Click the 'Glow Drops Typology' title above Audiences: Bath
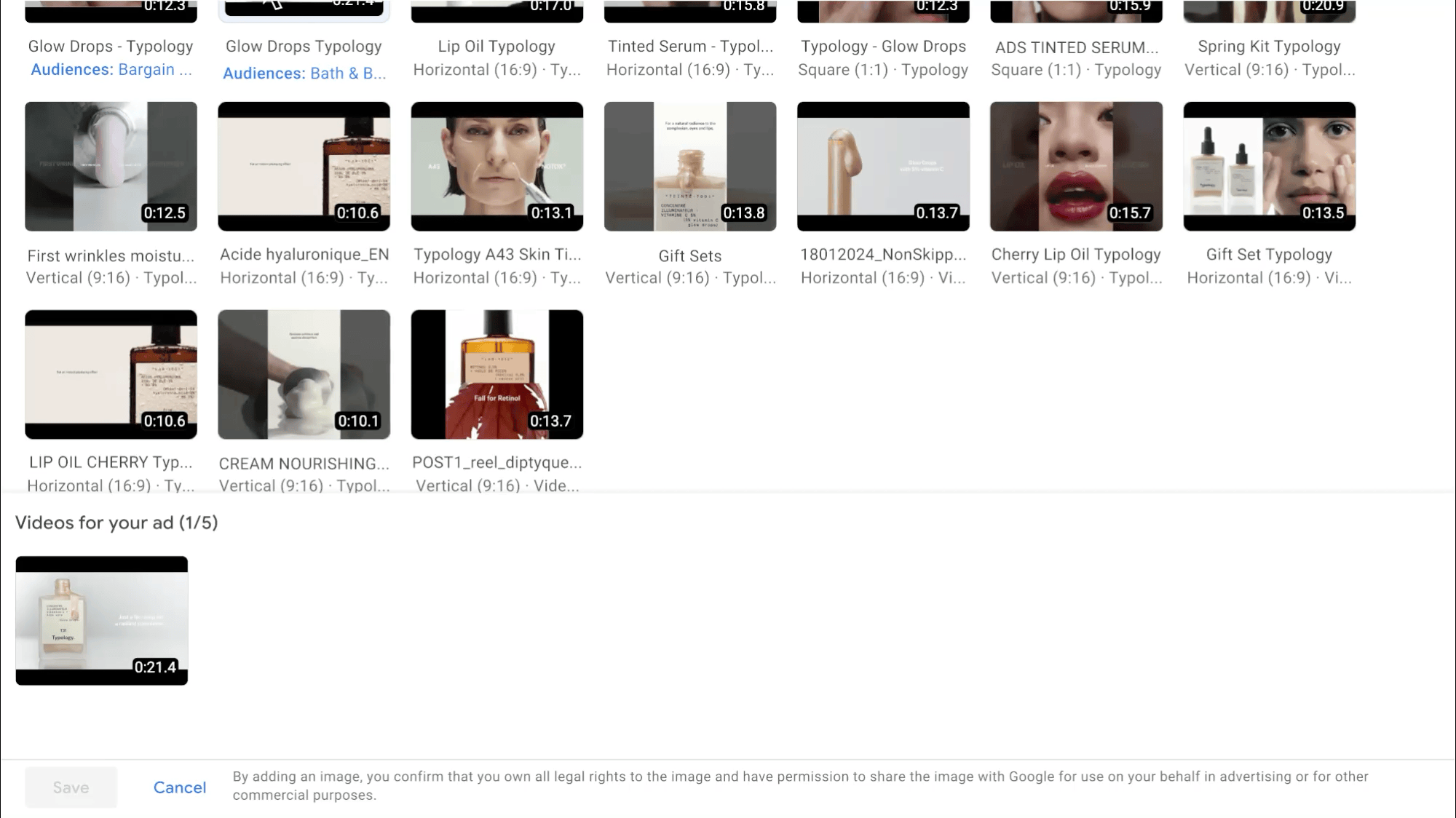This screenshot has width=1456, height=818. (x=304, y=47)
